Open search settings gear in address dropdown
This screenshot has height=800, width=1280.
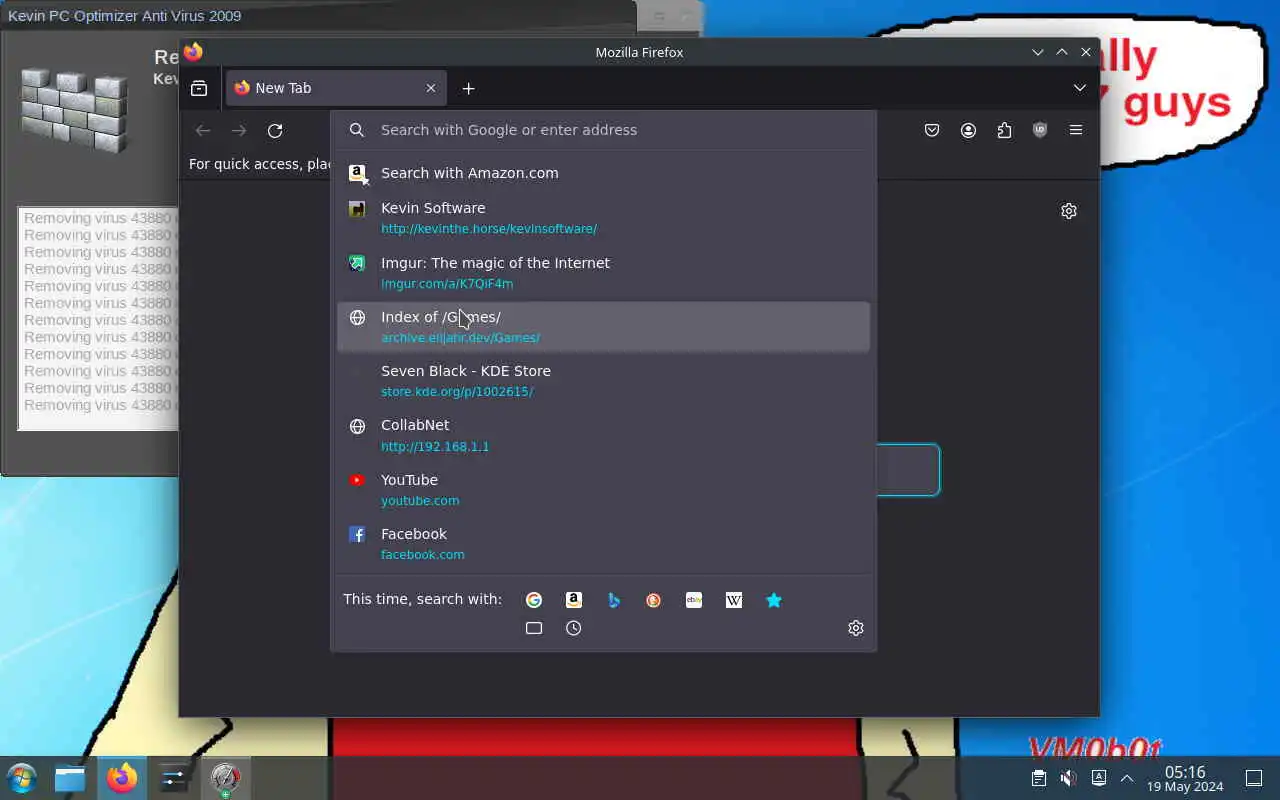pyautogui.click(x=856, y=628)
